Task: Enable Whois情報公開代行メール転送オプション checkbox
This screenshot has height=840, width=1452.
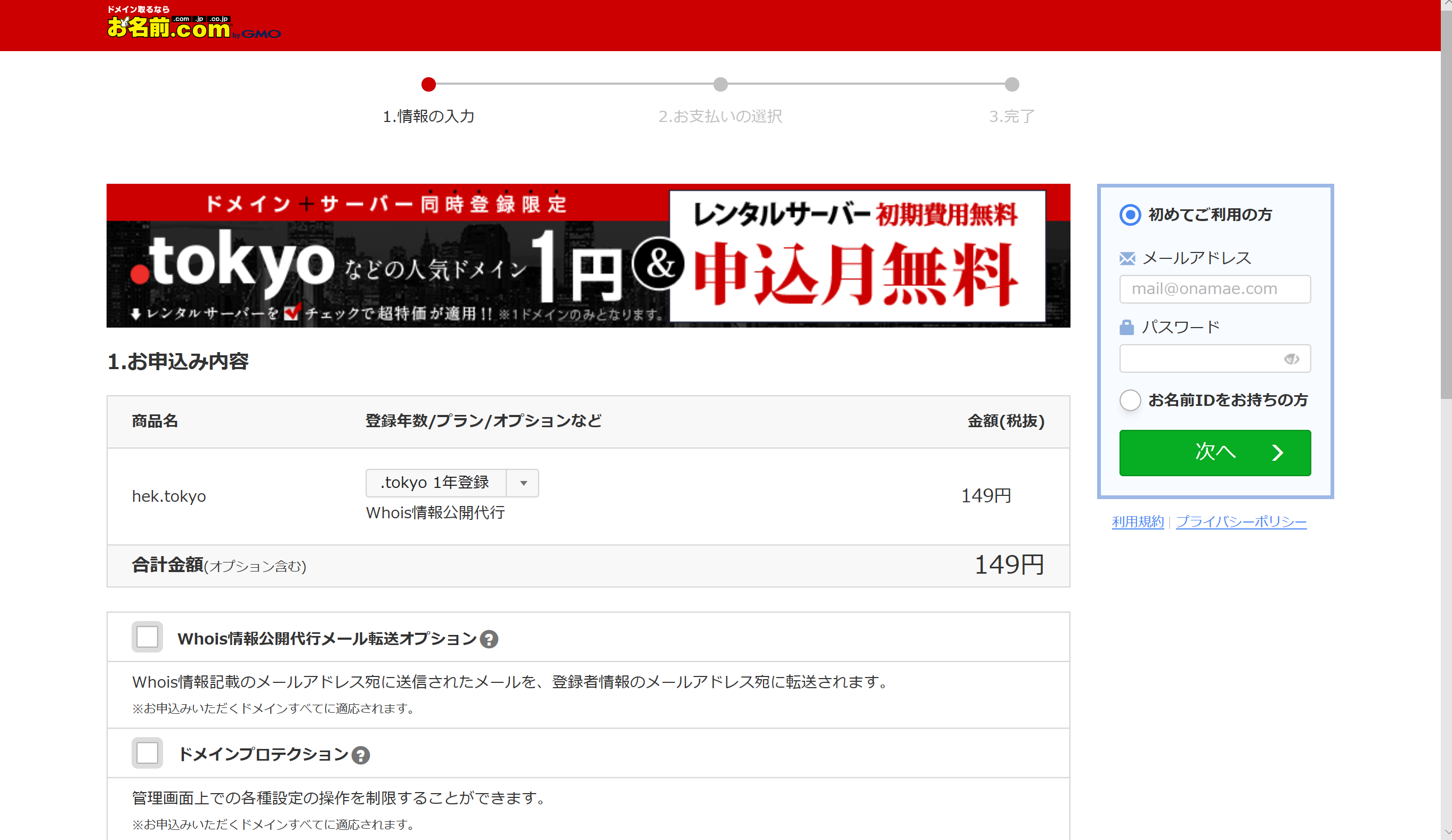Action: click(x=148, y=637)
